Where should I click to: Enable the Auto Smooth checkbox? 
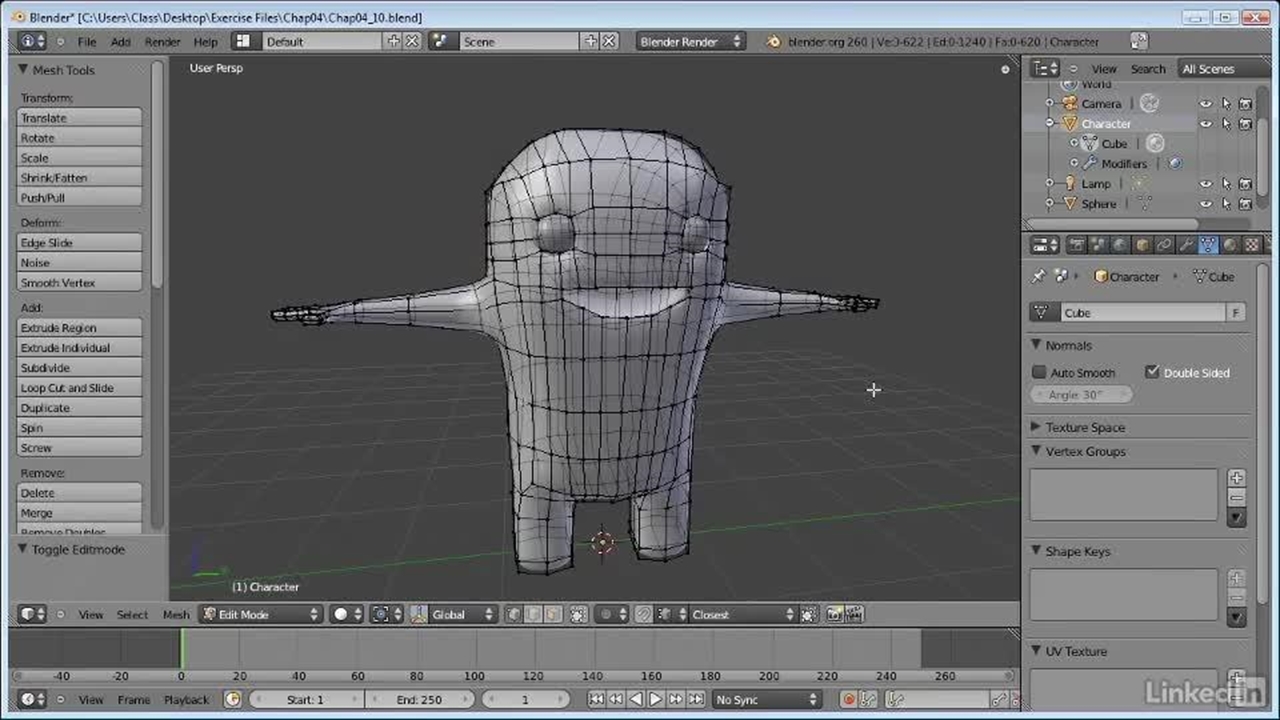(x=1039, y=373)
